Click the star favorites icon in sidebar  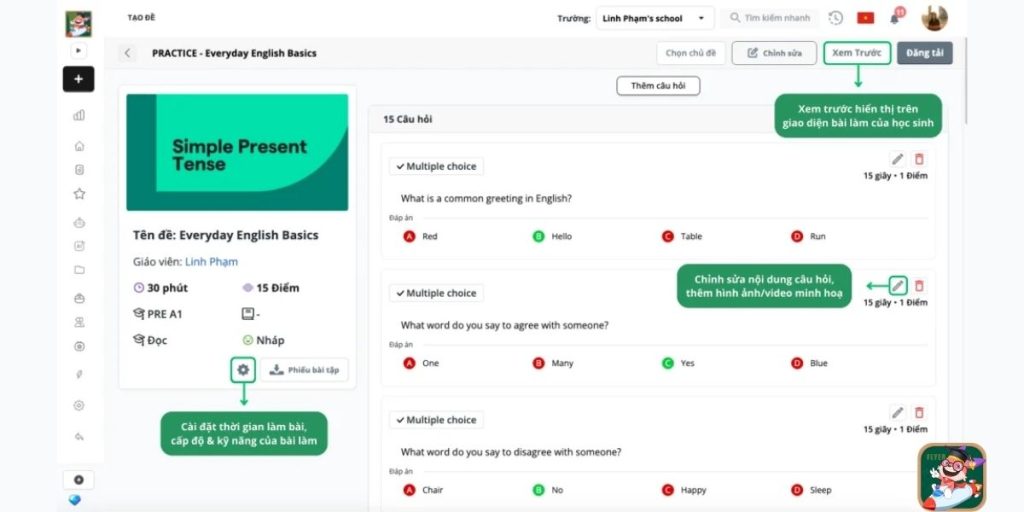pyautogui.click(x=79, y=194)
